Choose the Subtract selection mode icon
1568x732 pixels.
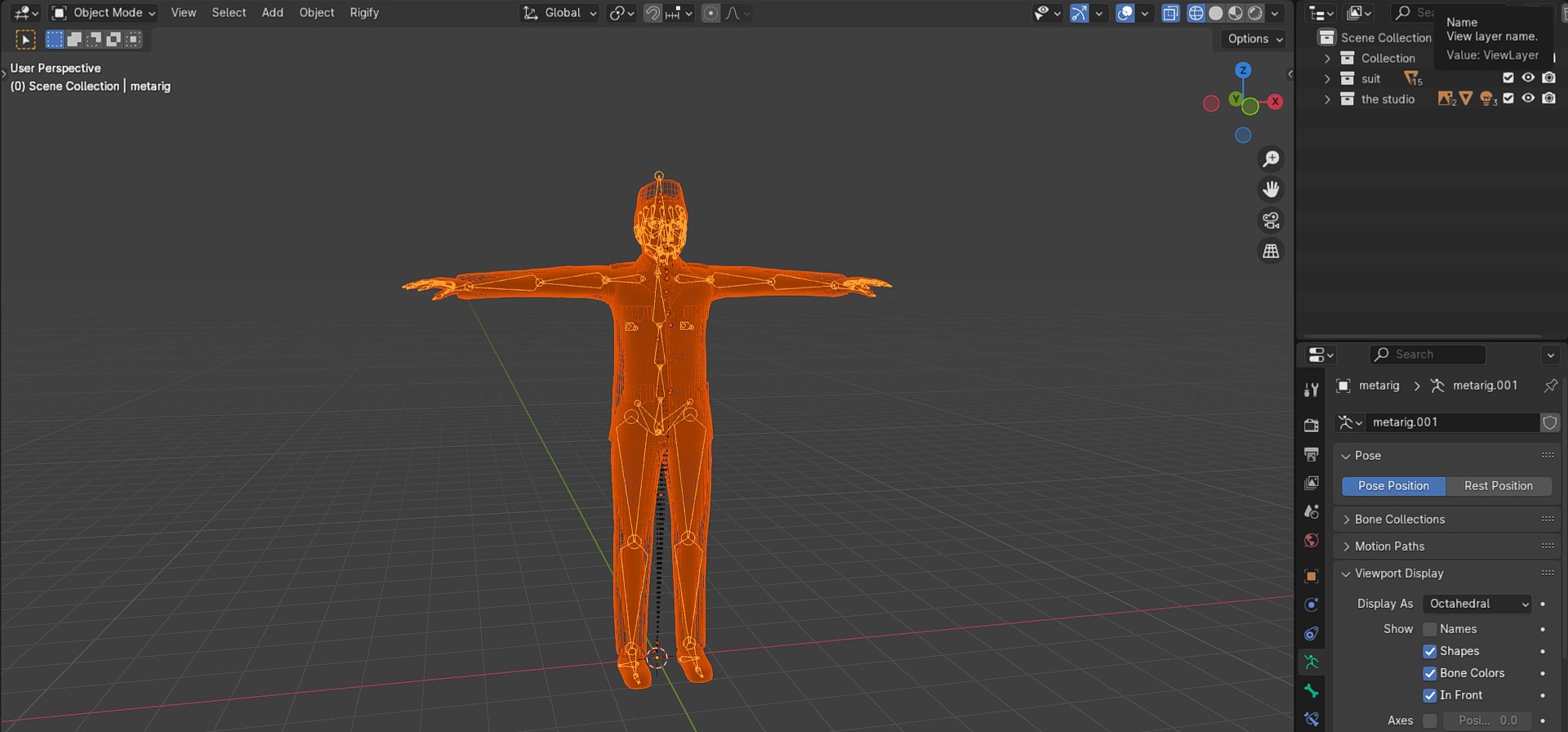tap(94, 39)
